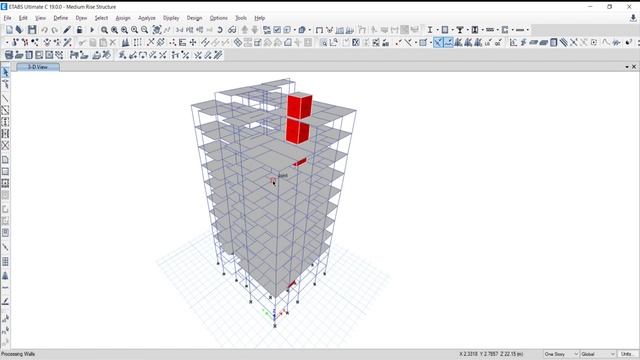Select the Draw Floor polygon tool
Screen dimensions: 640x360
5,160
